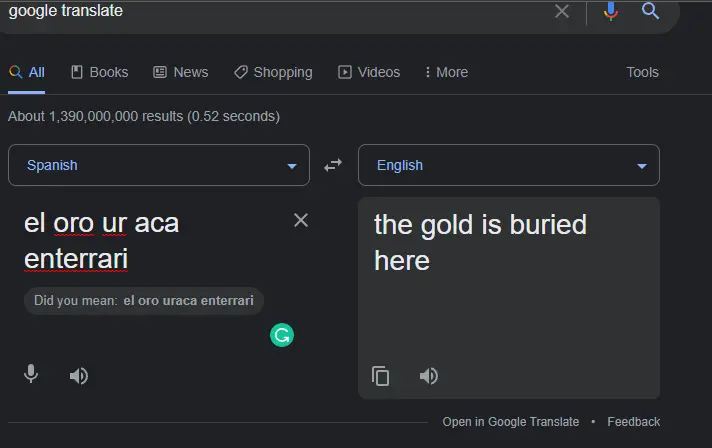
Task: Accept suggestion 'el oro uraca enterrari'
Action: click(x=188, y=300)
